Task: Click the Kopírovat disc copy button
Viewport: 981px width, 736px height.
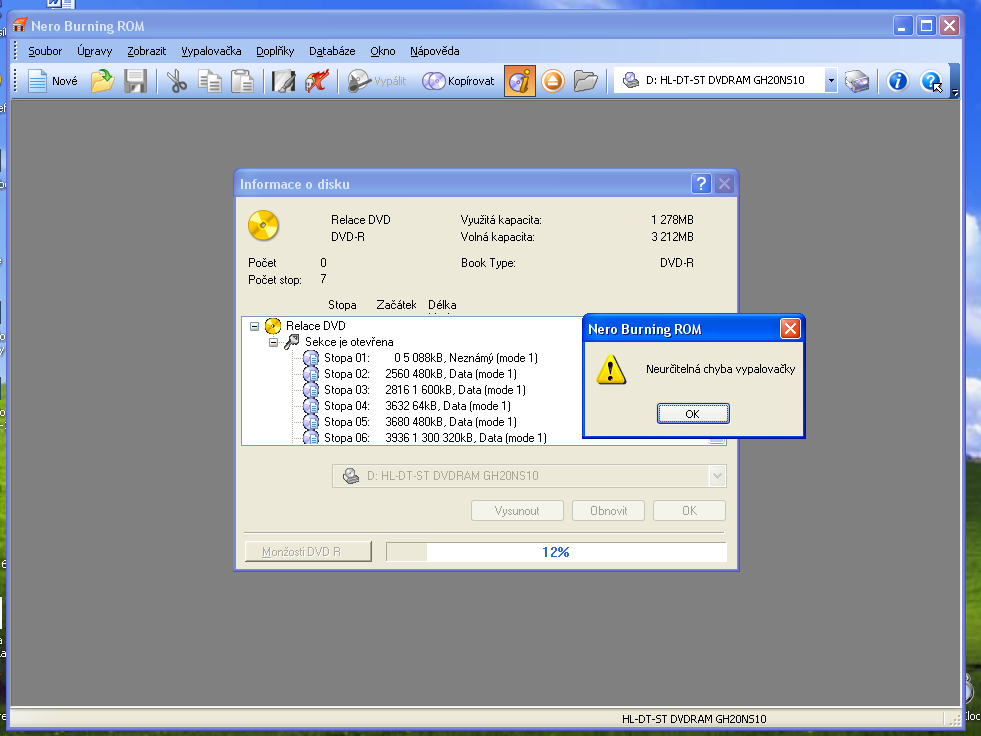Action: coord(458,81)
